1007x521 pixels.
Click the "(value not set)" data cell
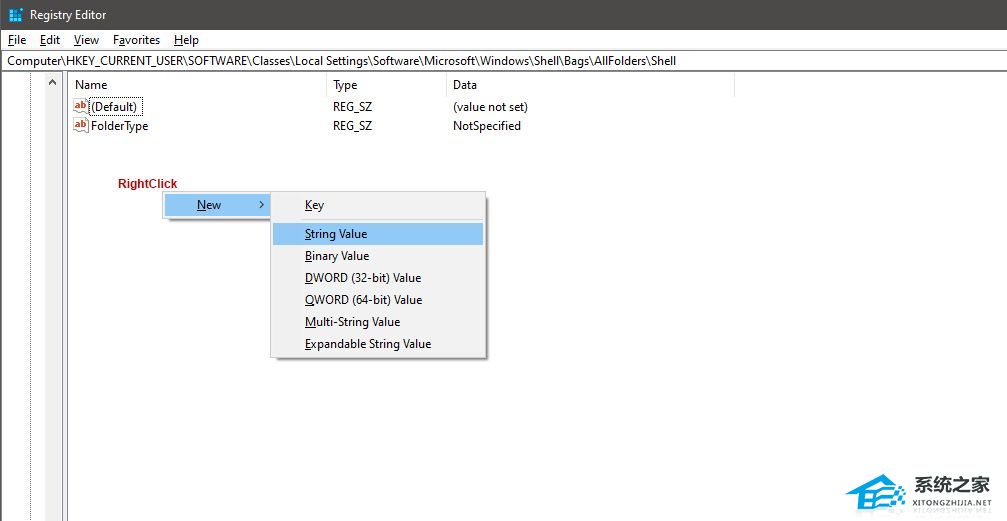(x=490, y=107)
